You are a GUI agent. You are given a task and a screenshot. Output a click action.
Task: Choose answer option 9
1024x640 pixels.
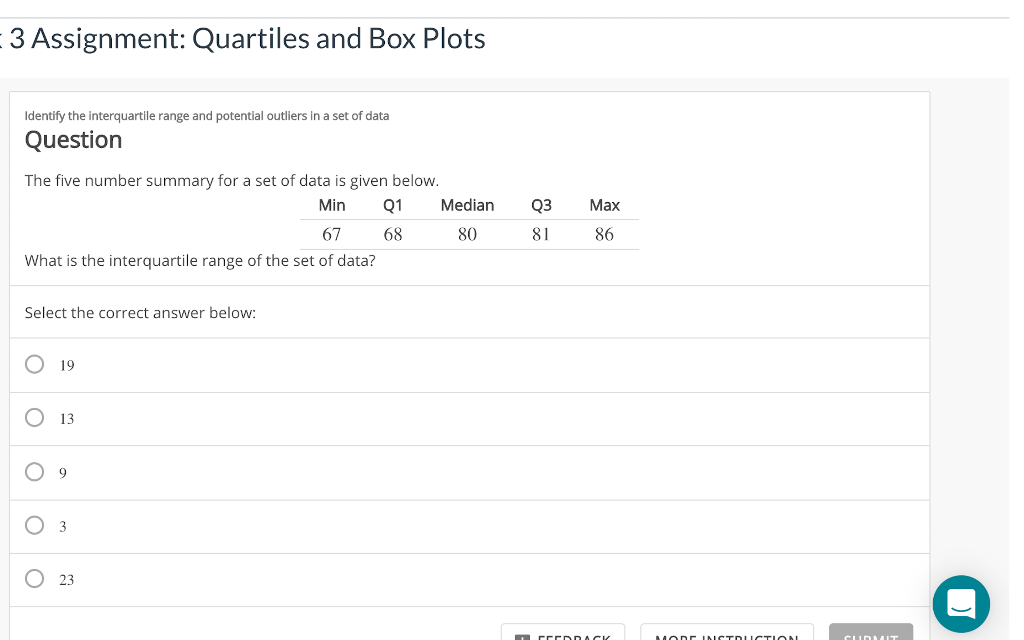(x=34, y=472)
